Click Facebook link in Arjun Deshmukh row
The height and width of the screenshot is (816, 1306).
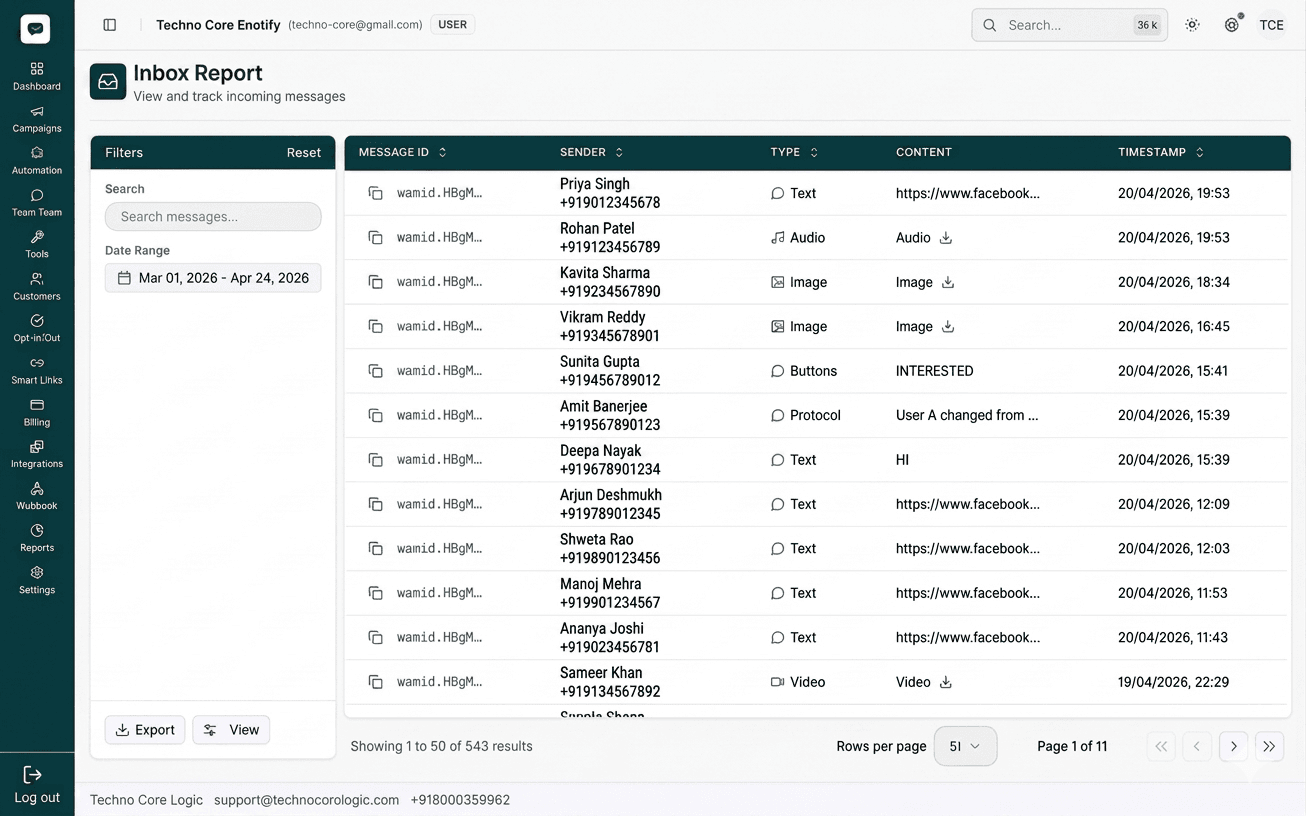[968, 504]
